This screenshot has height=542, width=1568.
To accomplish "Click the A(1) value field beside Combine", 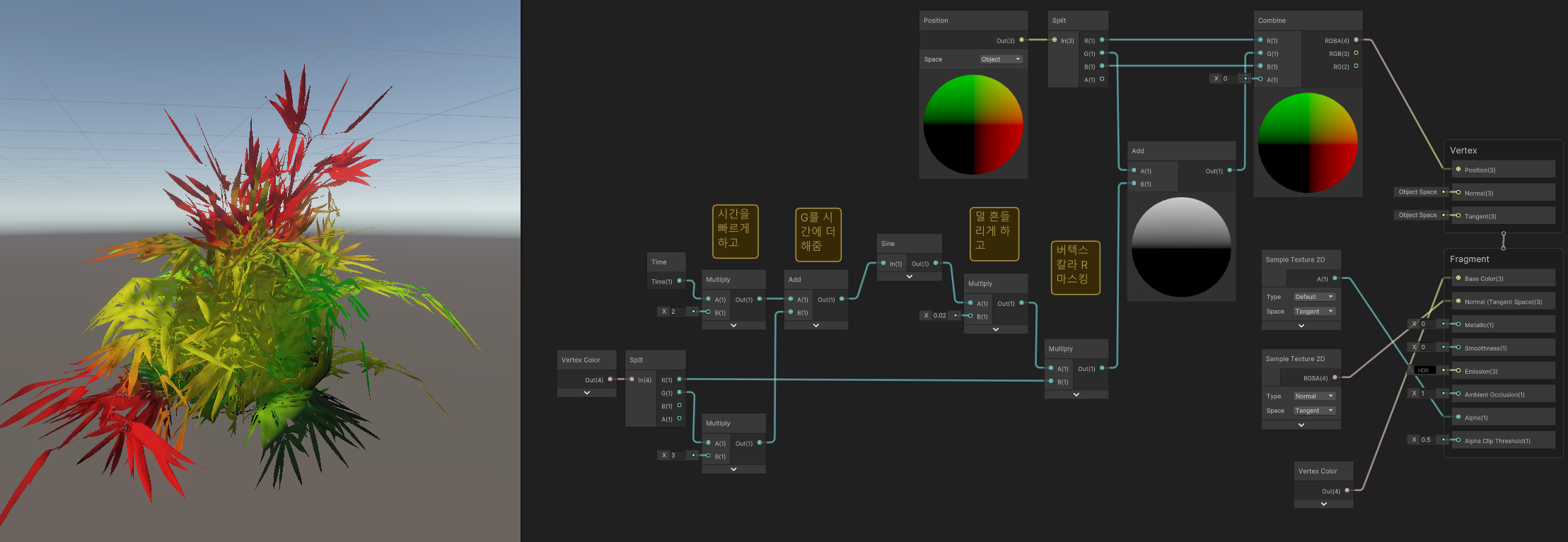I will [x=1229, y=78].
